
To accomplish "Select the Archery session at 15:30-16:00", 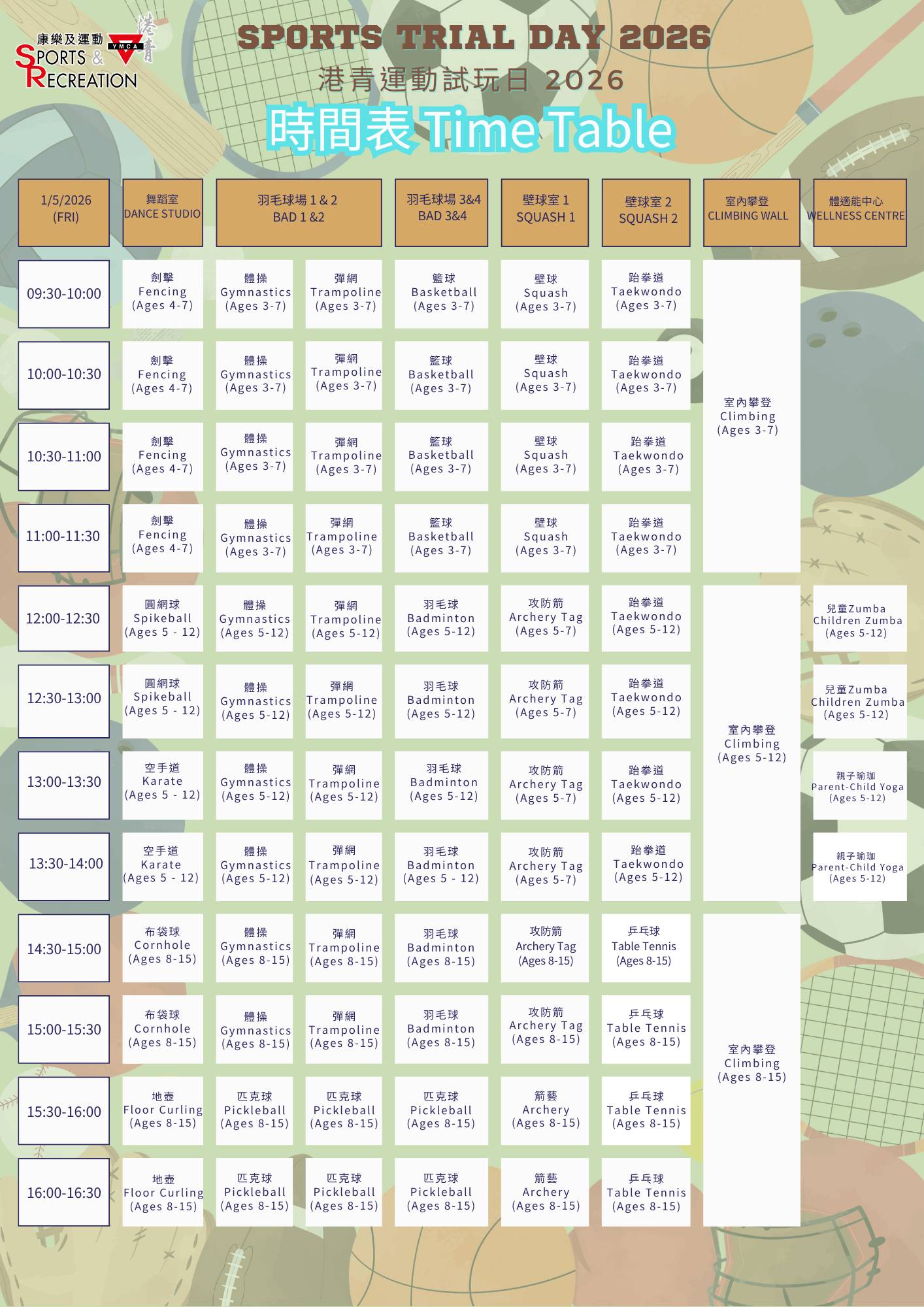I will click(x=545, y=1110).
